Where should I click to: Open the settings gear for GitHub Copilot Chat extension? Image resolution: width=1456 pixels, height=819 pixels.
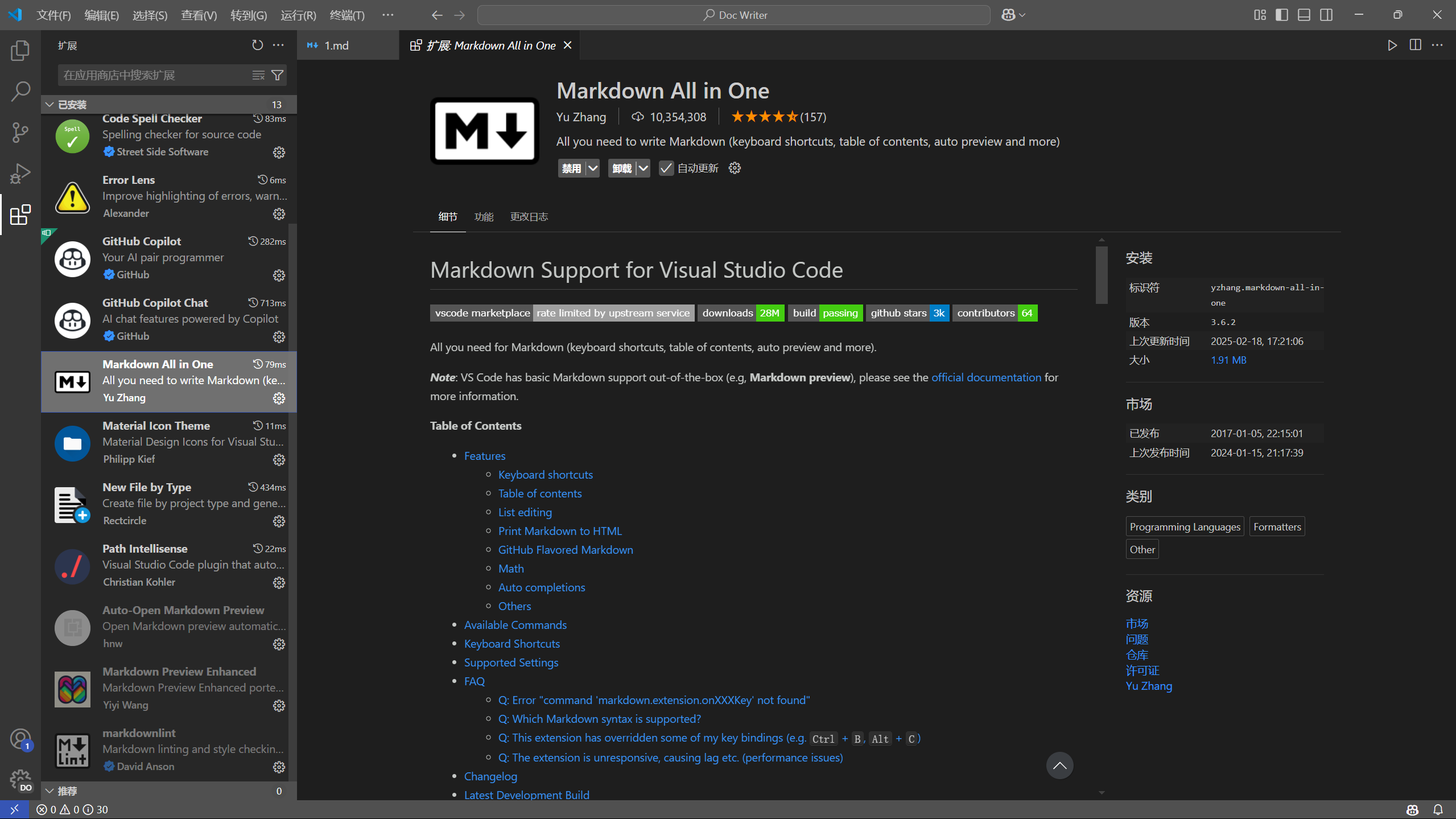[278, 337]
